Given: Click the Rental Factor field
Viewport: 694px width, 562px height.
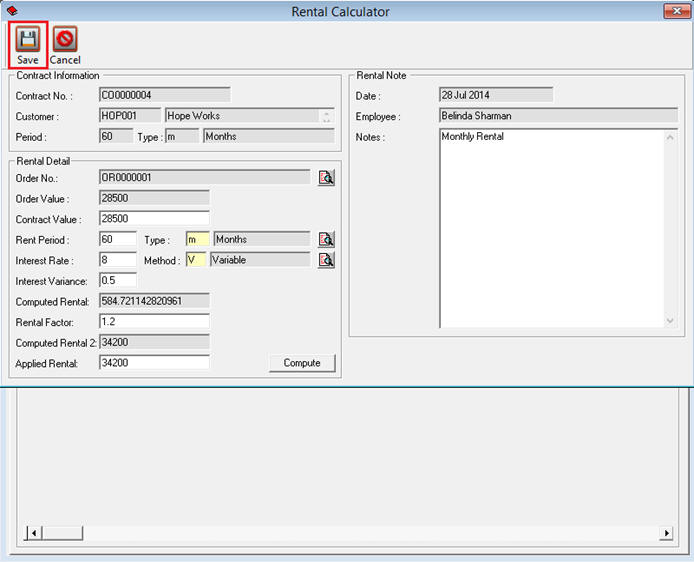Looking at the screenshot, I should 154,322.
